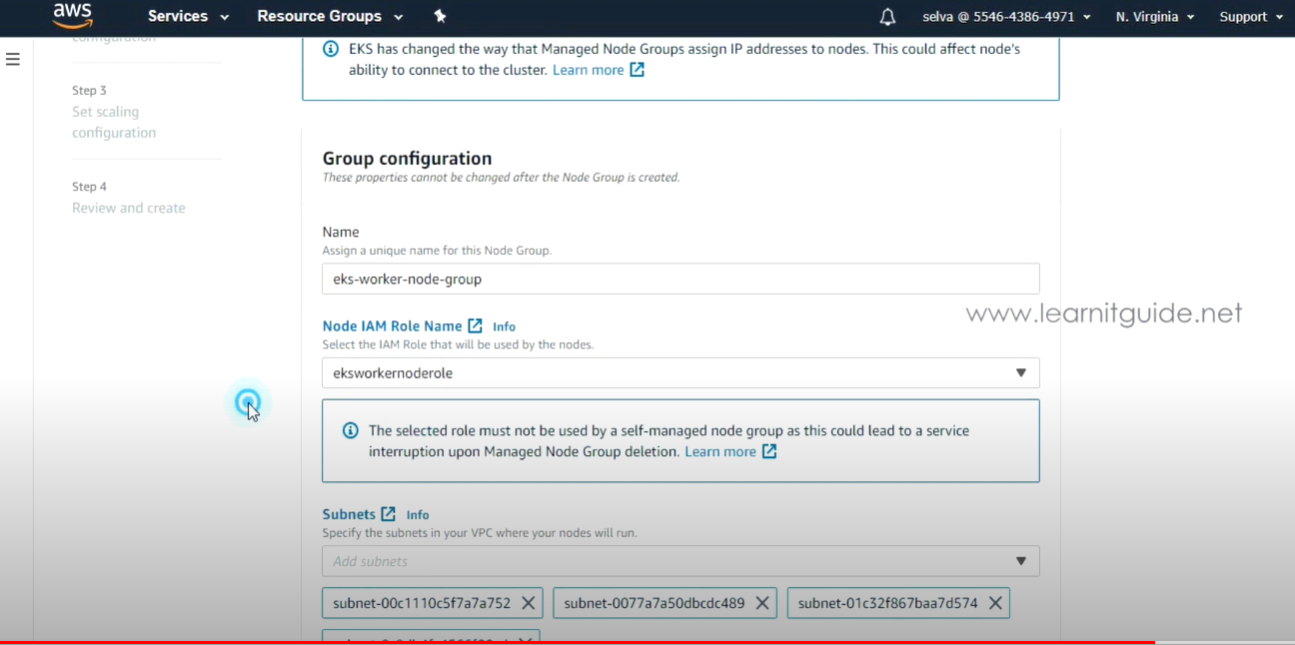Open the Node IAM Role Name link
Image resolution: width=1295 pixels, height=645 pixels.
click(x=392, y=326)
